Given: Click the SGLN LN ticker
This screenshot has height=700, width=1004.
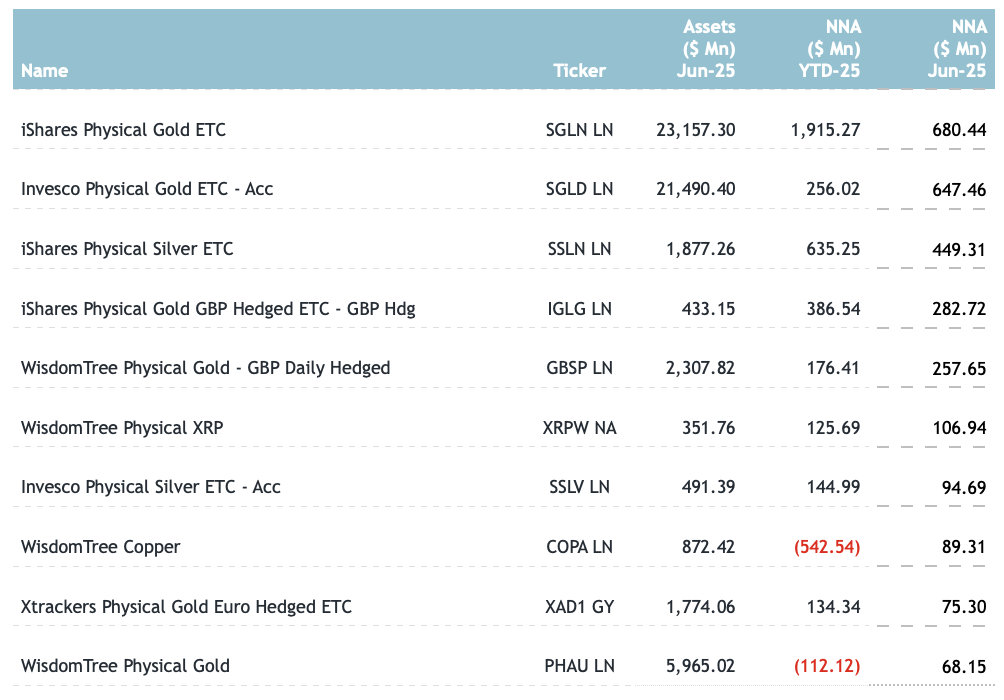Looking at the screenshot, I should (x=580, y=130).
